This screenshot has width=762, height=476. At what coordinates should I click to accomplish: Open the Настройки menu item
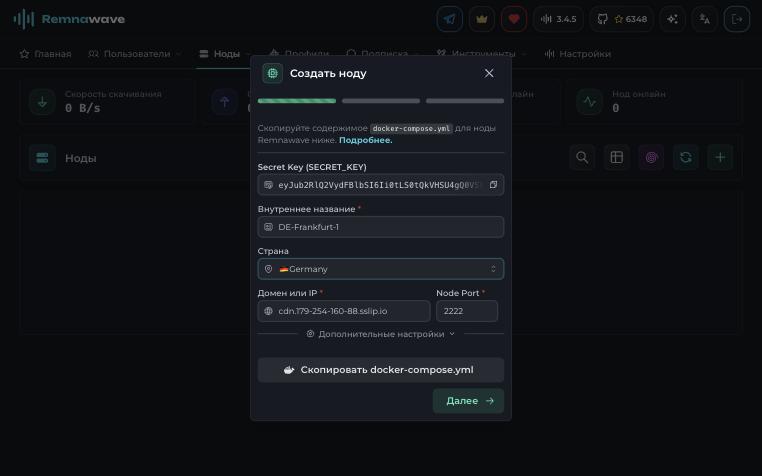pyautogui.click(x=578, y=54)
